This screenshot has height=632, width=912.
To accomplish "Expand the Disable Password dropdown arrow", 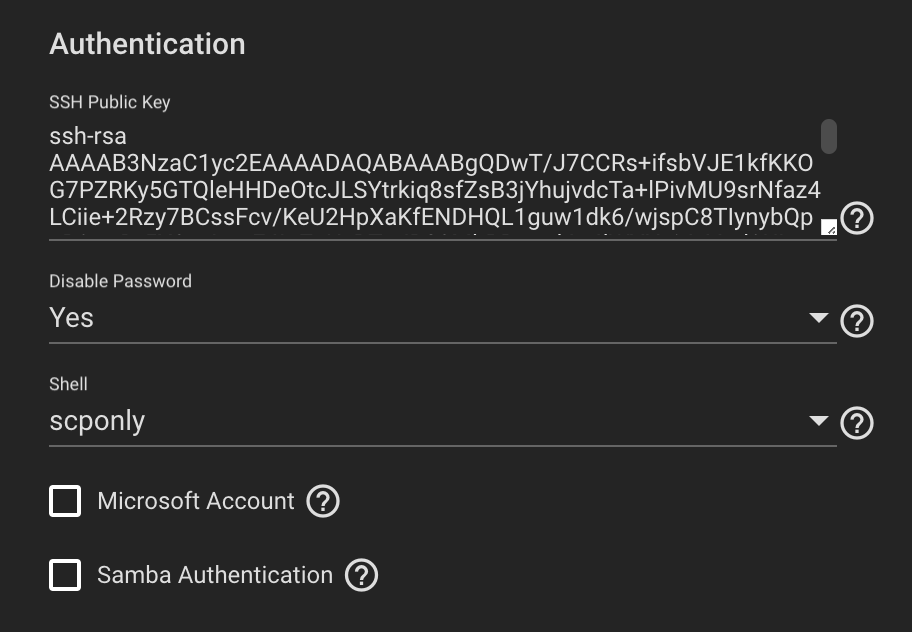I will pos(819,318).
